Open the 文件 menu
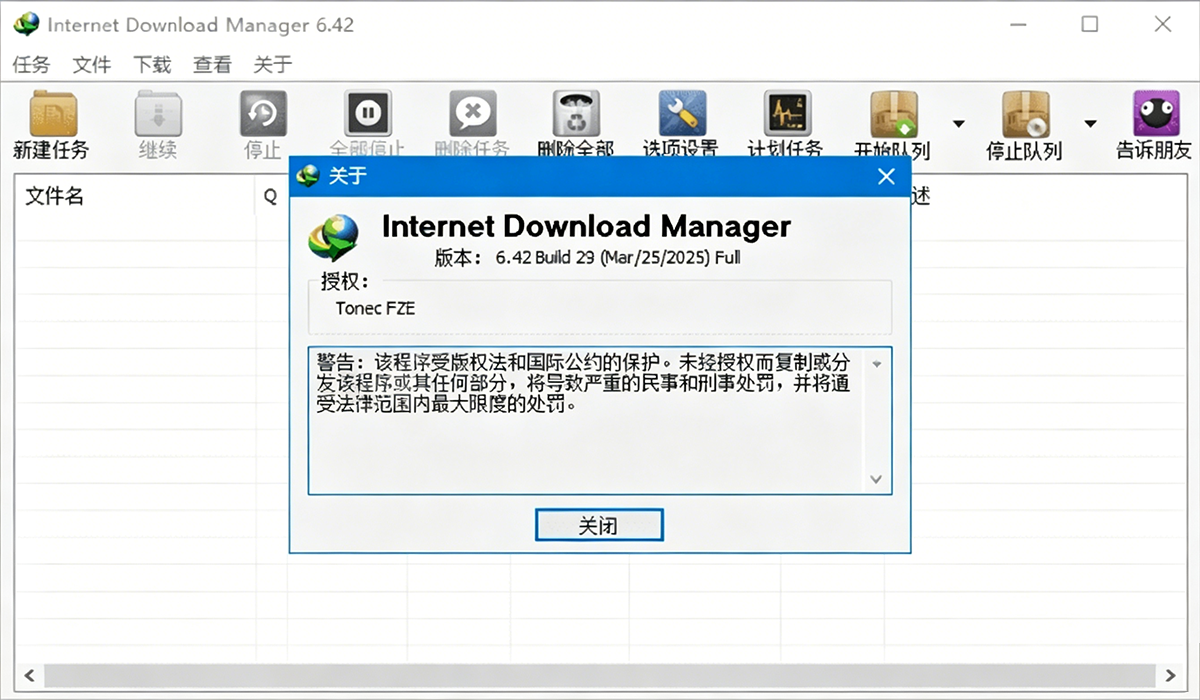Image resolution: width=1200 pixels, height=700 pixels. 92,65
